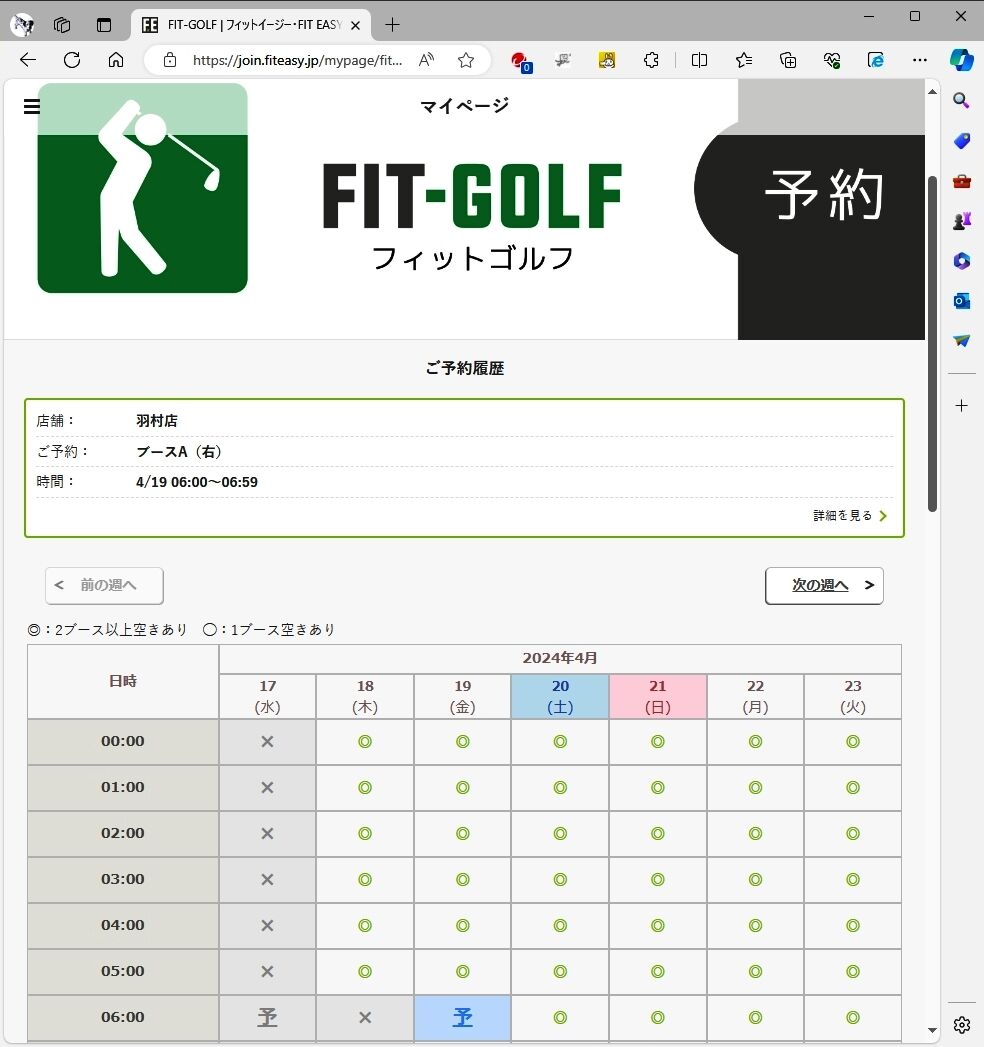Click the site info lock icon
Image resolution: width=984 pixels, height=1047 pixels.
click(x=170, y=60)
